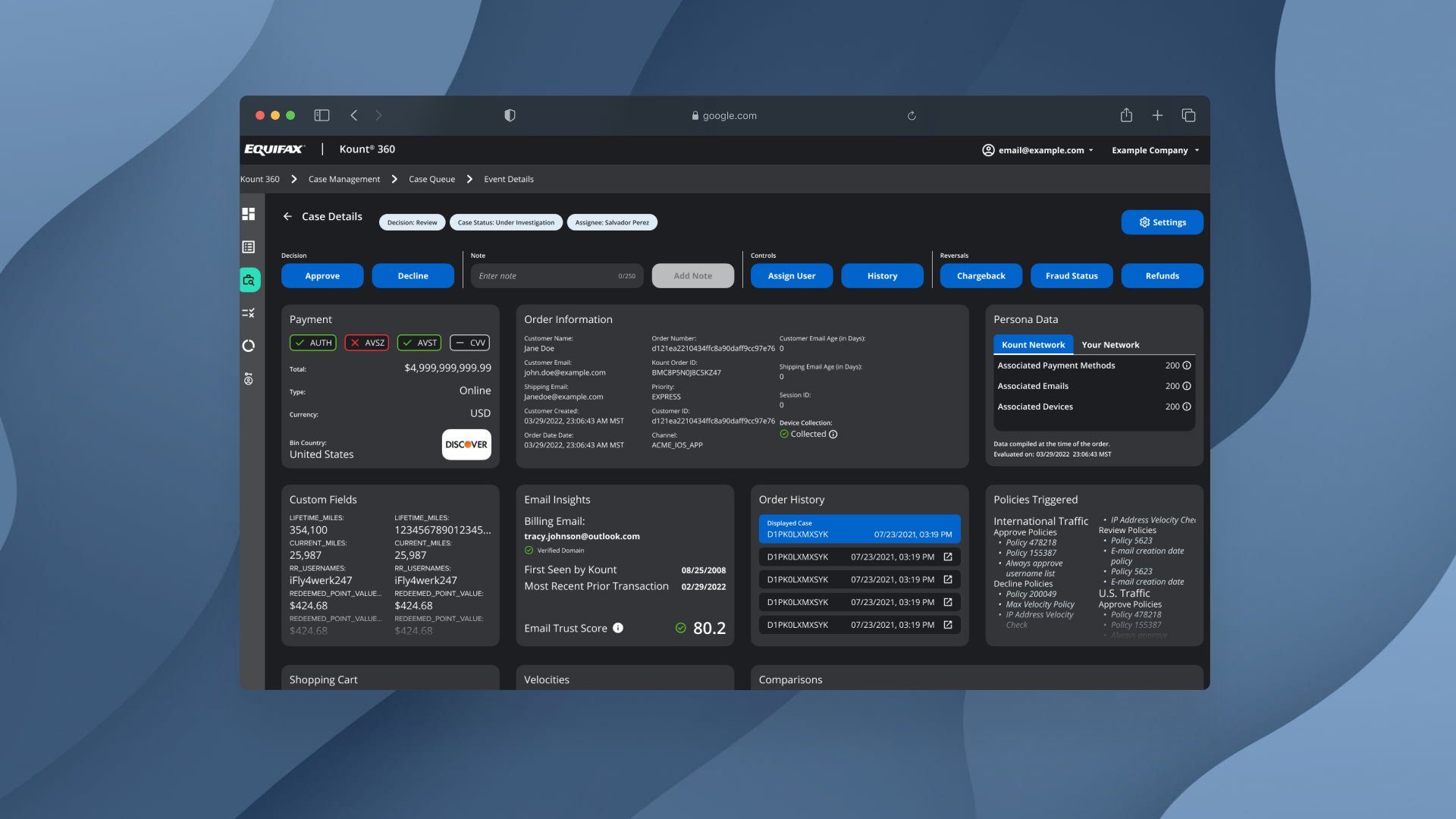Click browser back navigation arrow

[354, 115]
